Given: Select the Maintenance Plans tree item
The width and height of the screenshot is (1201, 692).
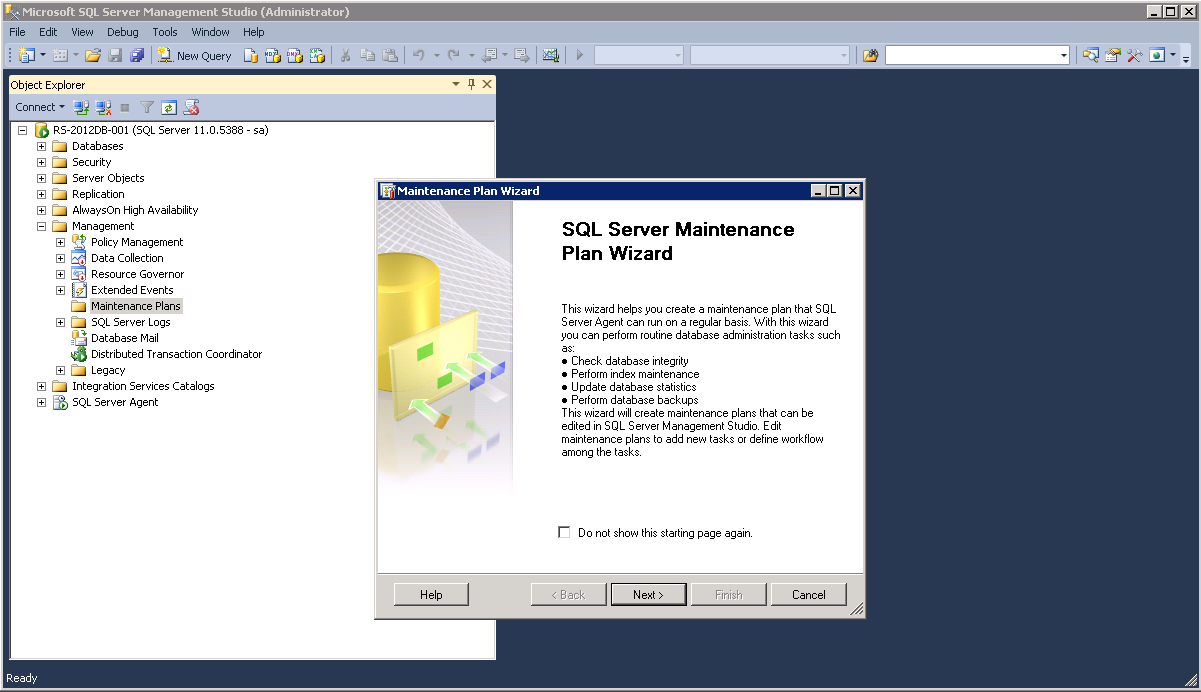Looking at the screenshot, I should click(x=136, y=306).
